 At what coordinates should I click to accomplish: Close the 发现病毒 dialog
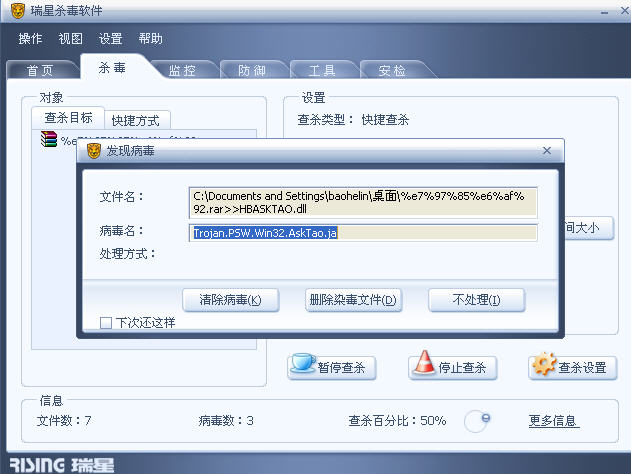click(546, 150)
